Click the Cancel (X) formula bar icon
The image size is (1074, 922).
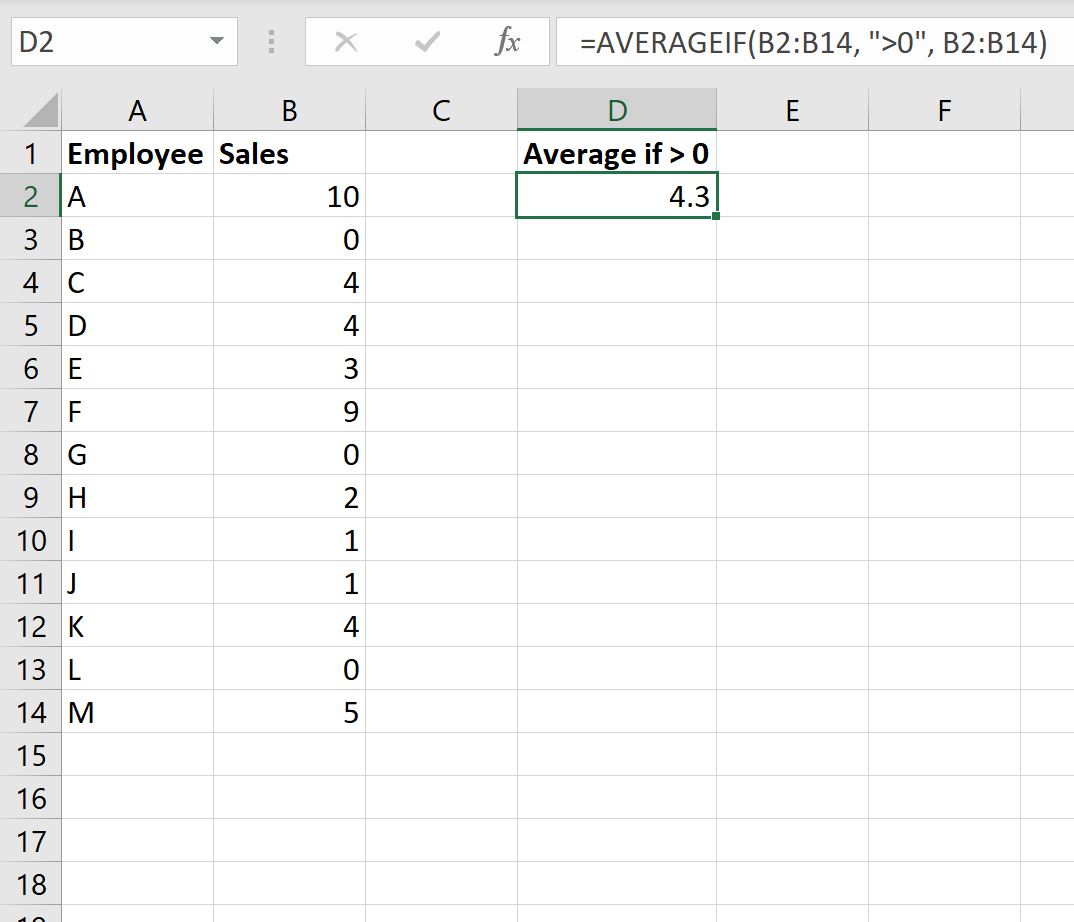[346, 42]
